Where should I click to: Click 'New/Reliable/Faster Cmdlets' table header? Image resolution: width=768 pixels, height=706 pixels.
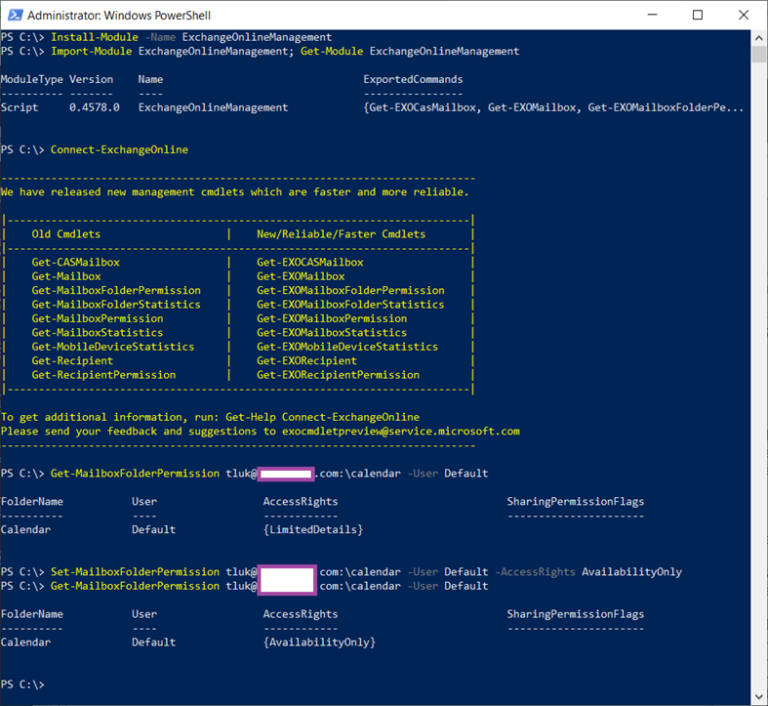tap(341, 234)
